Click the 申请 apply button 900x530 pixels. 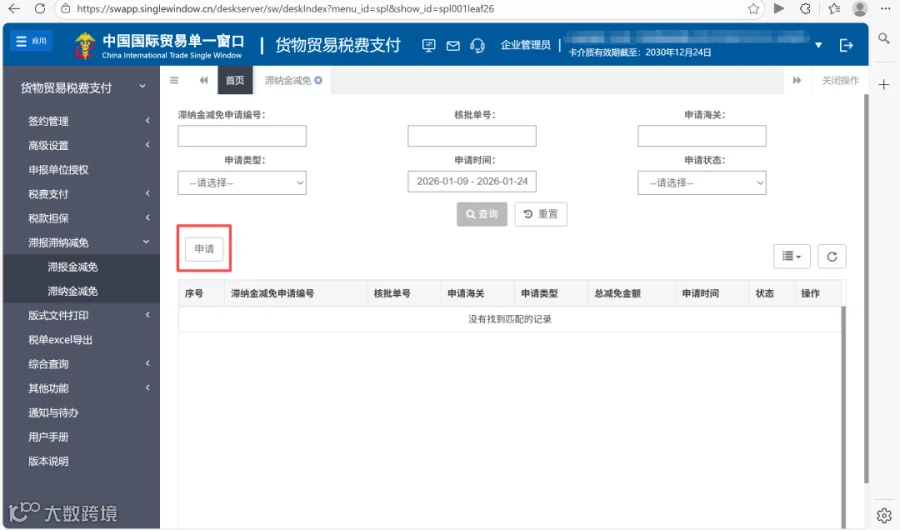point(204,249)
